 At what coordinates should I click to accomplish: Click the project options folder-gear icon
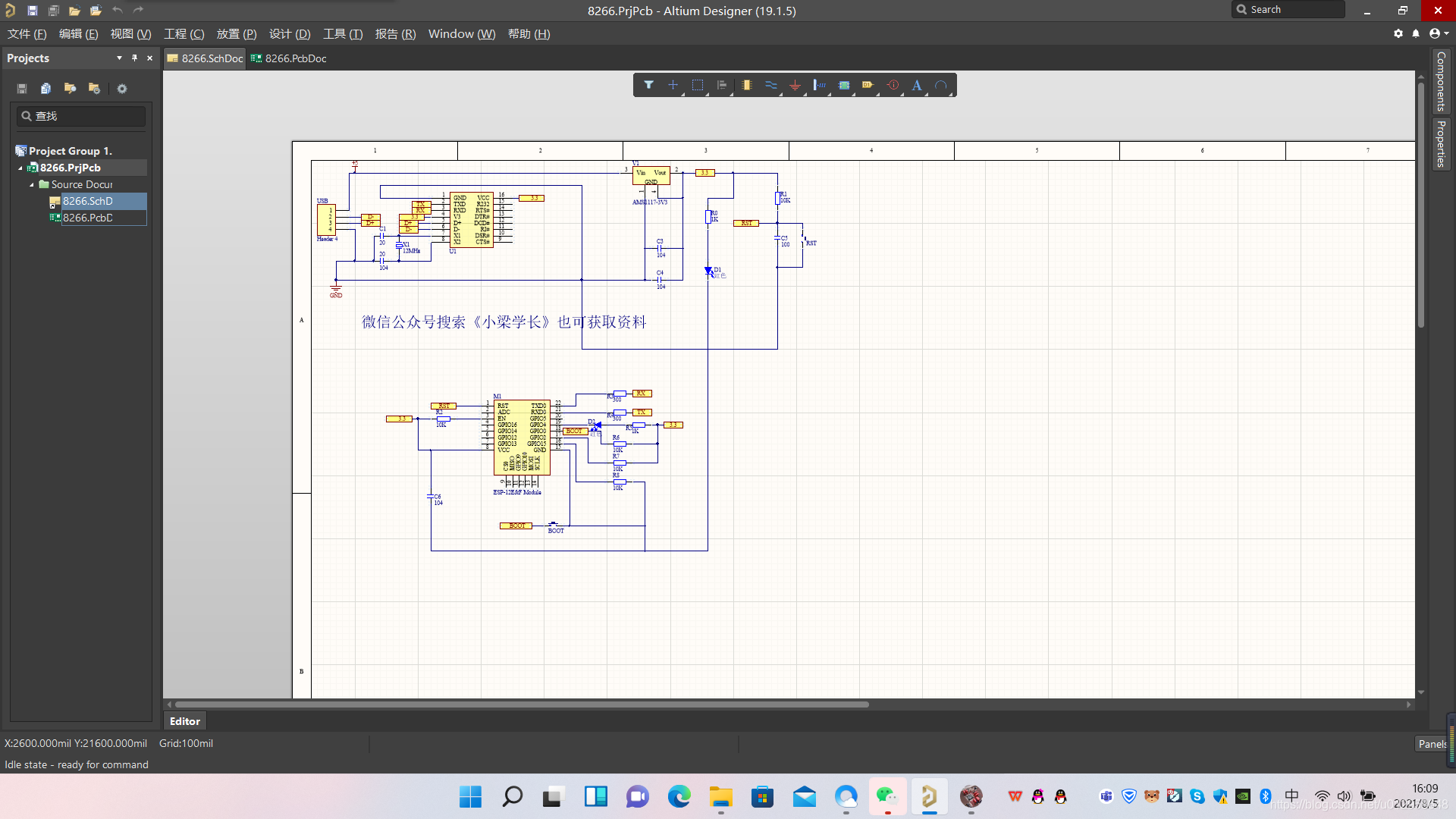click(x=94, y=89)
